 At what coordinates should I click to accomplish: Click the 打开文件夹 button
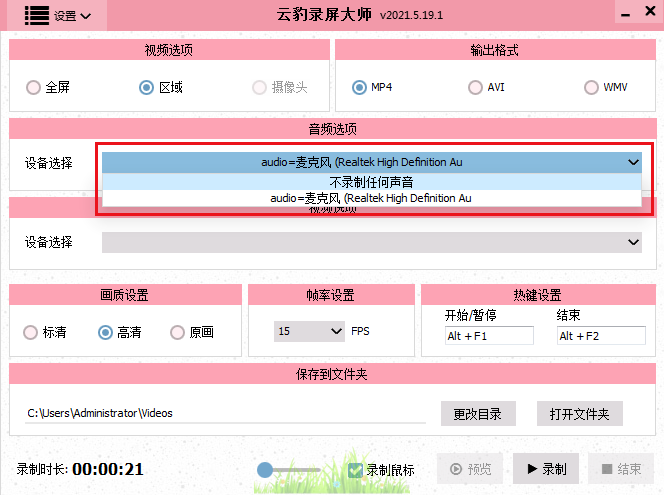[x=580, y=414]
